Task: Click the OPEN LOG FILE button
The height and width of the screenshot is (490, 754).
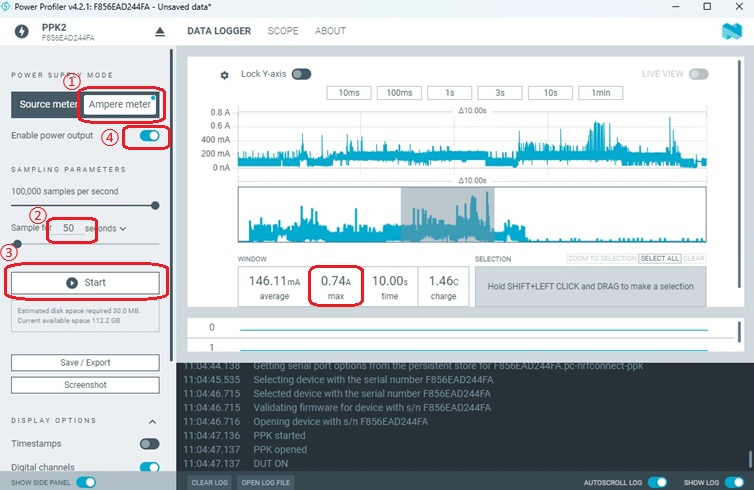Action: (x=265, y=482)
